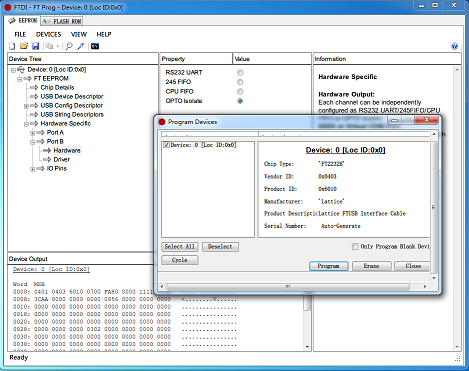Click the arrow icon next to Driver
The width and height of the screenshot is (469, 371).
[x=47, y=160]
